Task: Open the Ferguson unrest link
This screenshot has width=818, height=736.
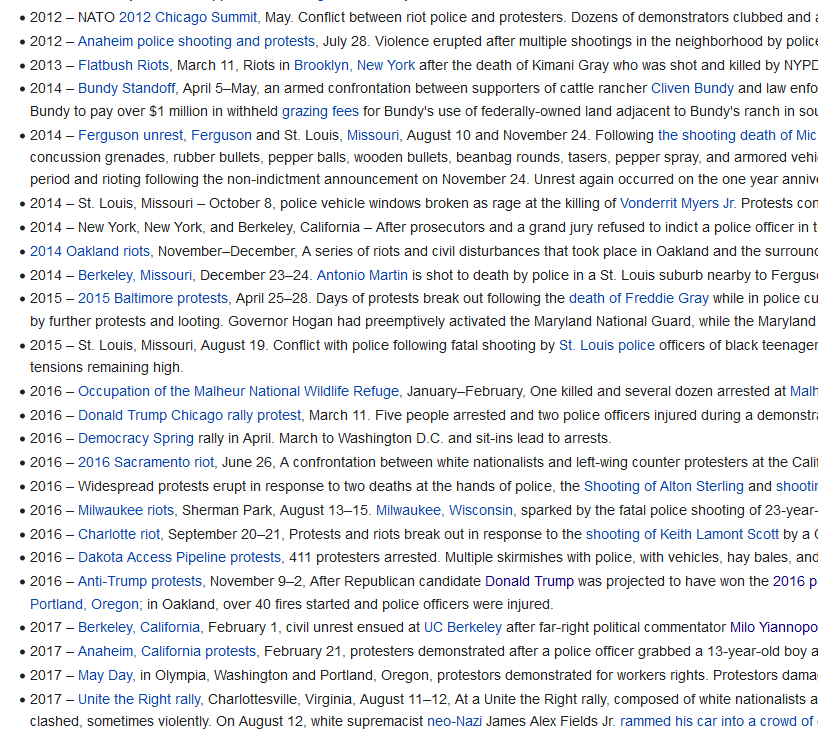Action: point(130,135)
